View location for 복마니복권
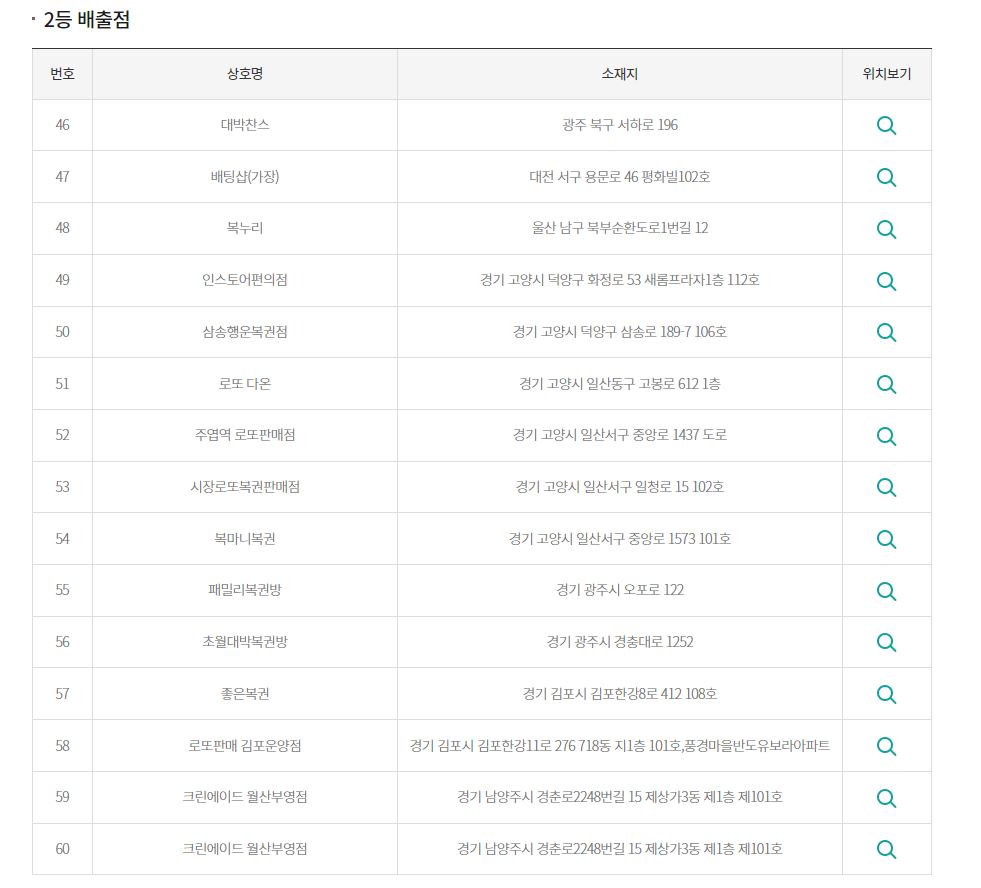 coord(886,539)
